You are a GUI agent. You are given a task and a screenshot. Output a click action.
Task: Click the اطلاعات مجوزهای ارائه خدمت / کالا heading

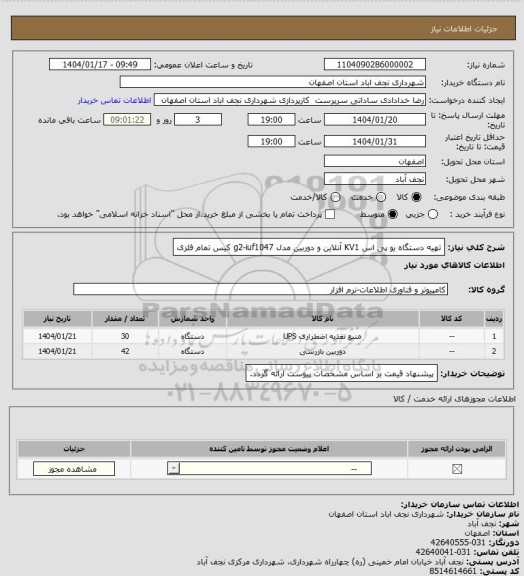pos(455,399)
